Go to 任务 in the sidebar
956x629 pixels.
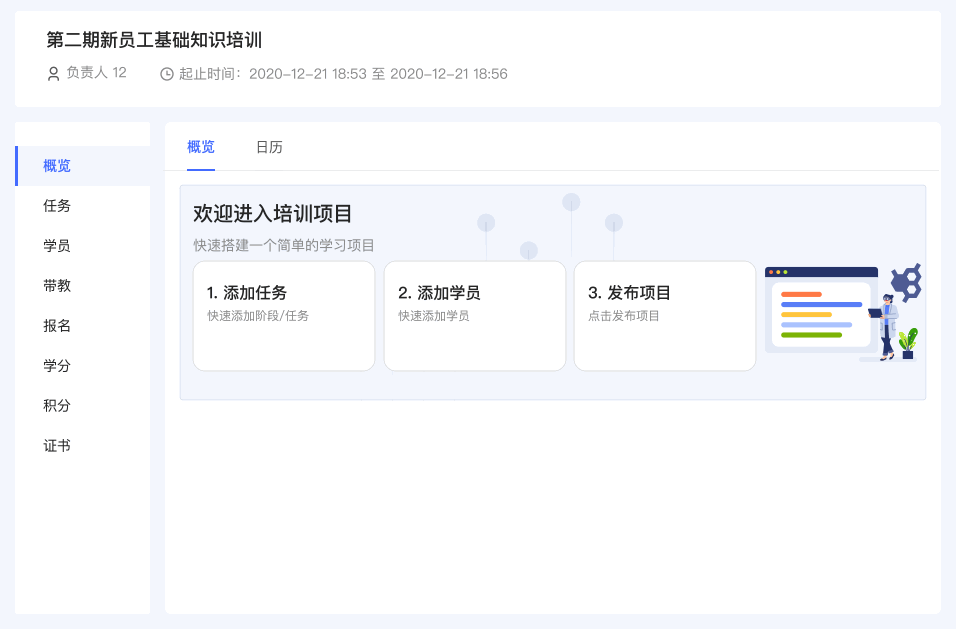click(x=57, y=206)
